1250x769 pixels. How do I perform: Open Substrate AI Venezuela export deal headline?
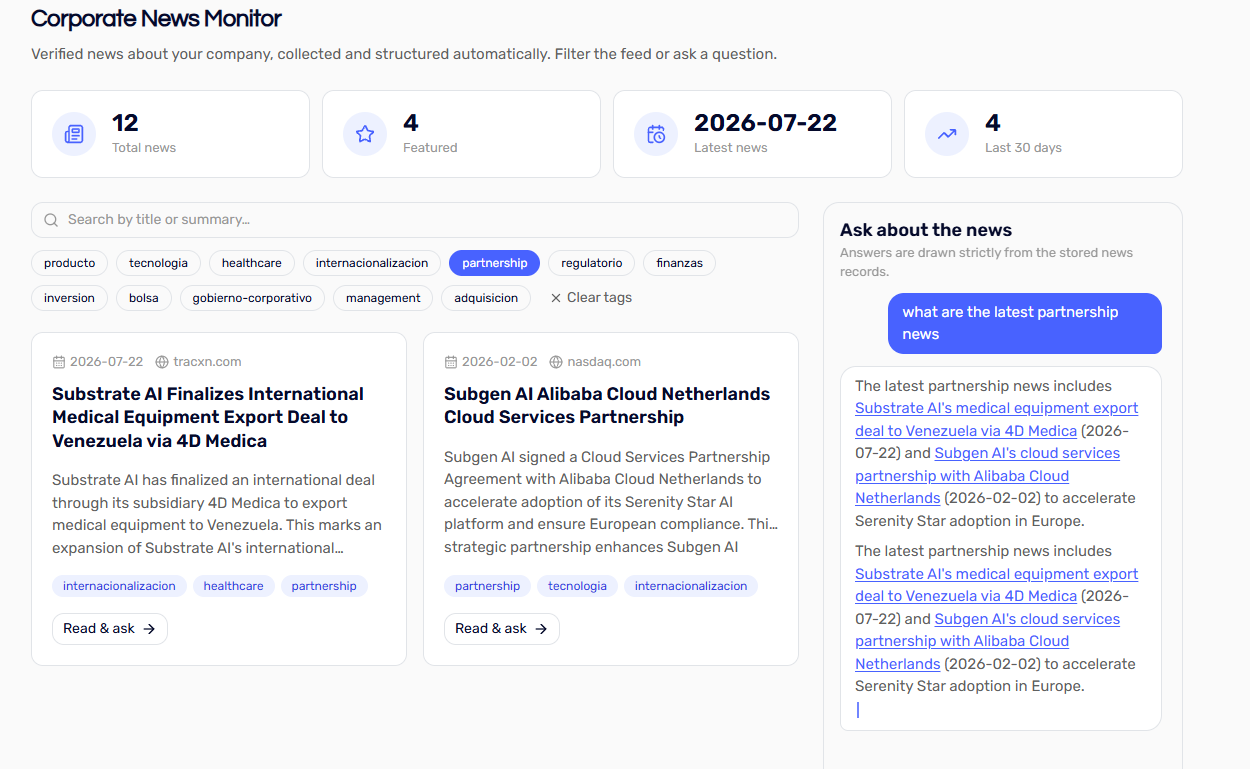[x=208, y=417]
